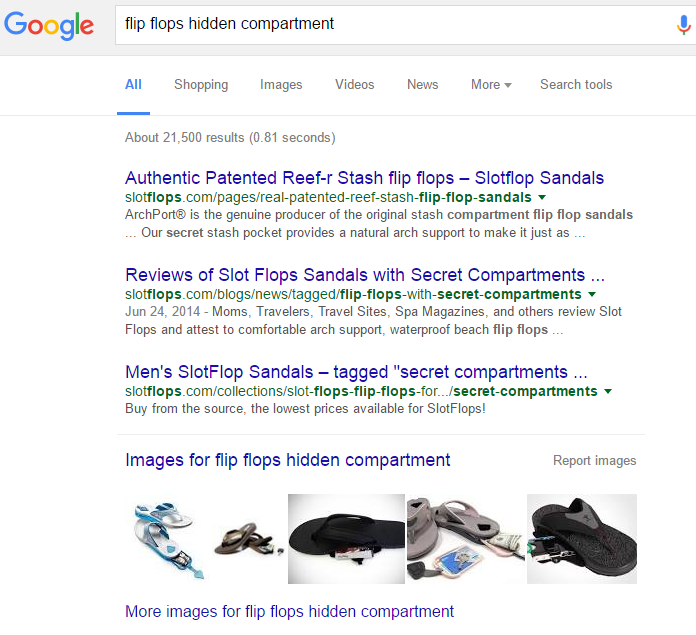Screen dimensions: 696x635
Task: Activate voice search microphone icon
Action: click(683, 25)
